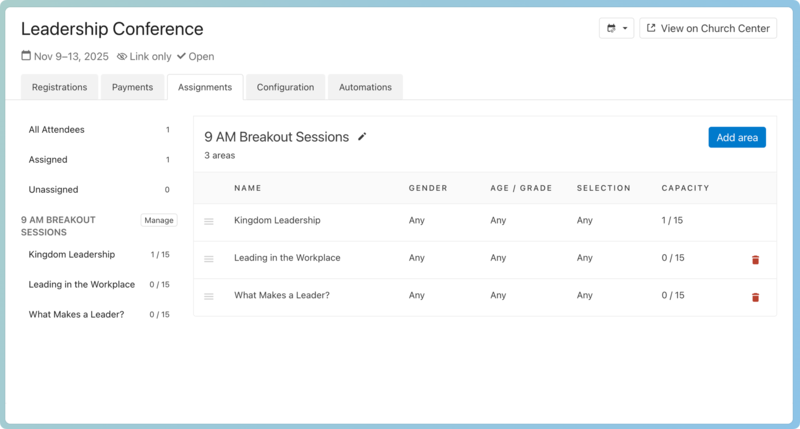Click the Link only eye icon

pyautogui.click(x=122, y=57)
